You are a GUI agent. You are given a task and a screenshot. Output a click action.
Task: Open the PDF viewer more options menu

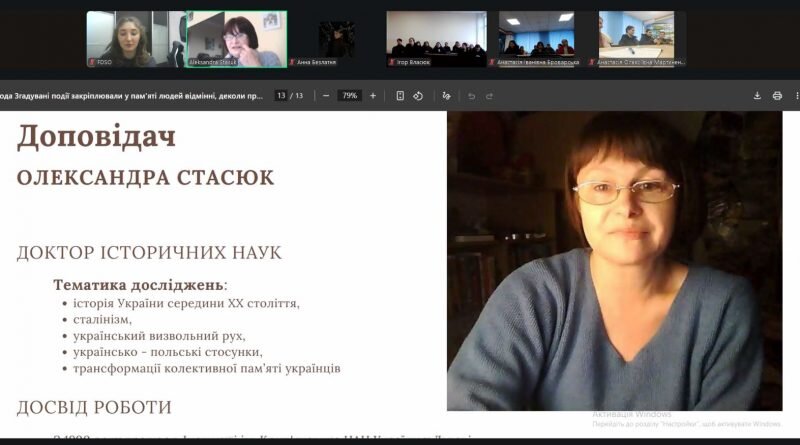796,95
